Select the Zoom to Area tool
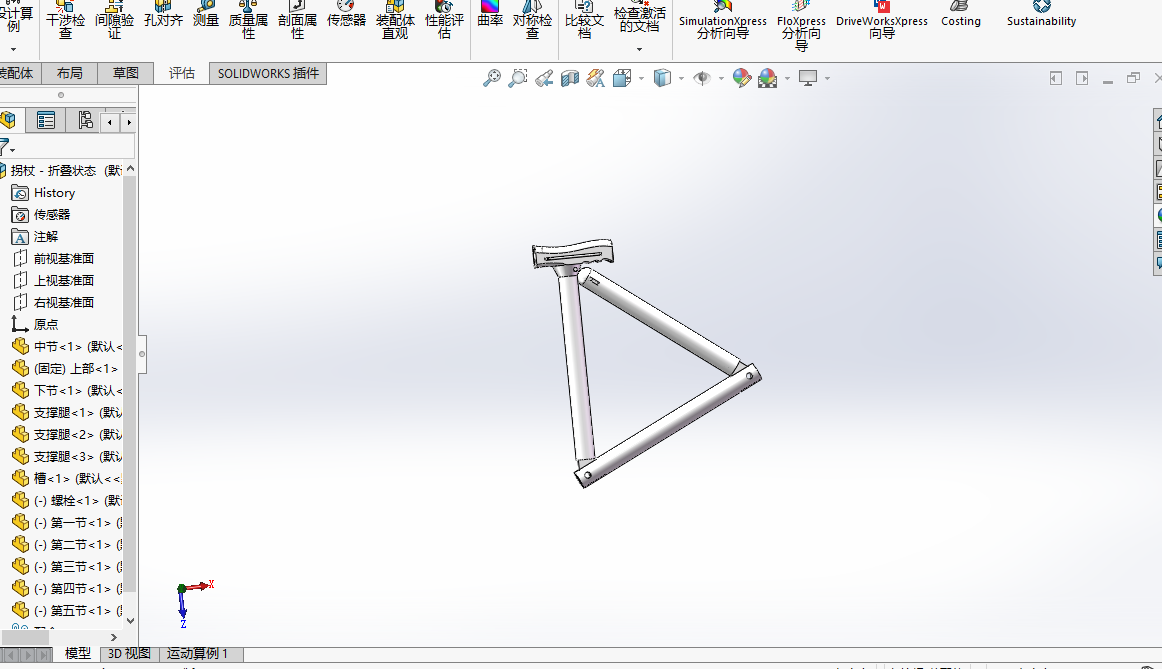 517,78
